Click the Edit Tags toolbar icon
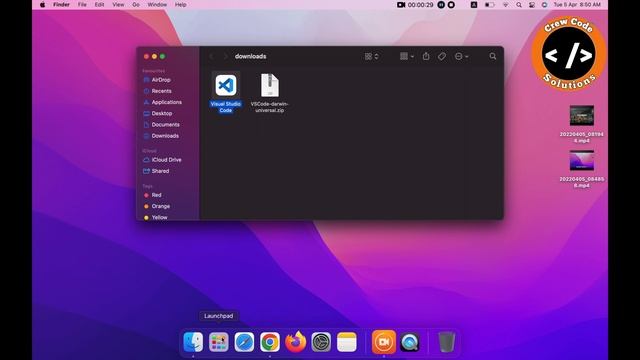The width and height of the screenshot is (640, 360). 442,56
